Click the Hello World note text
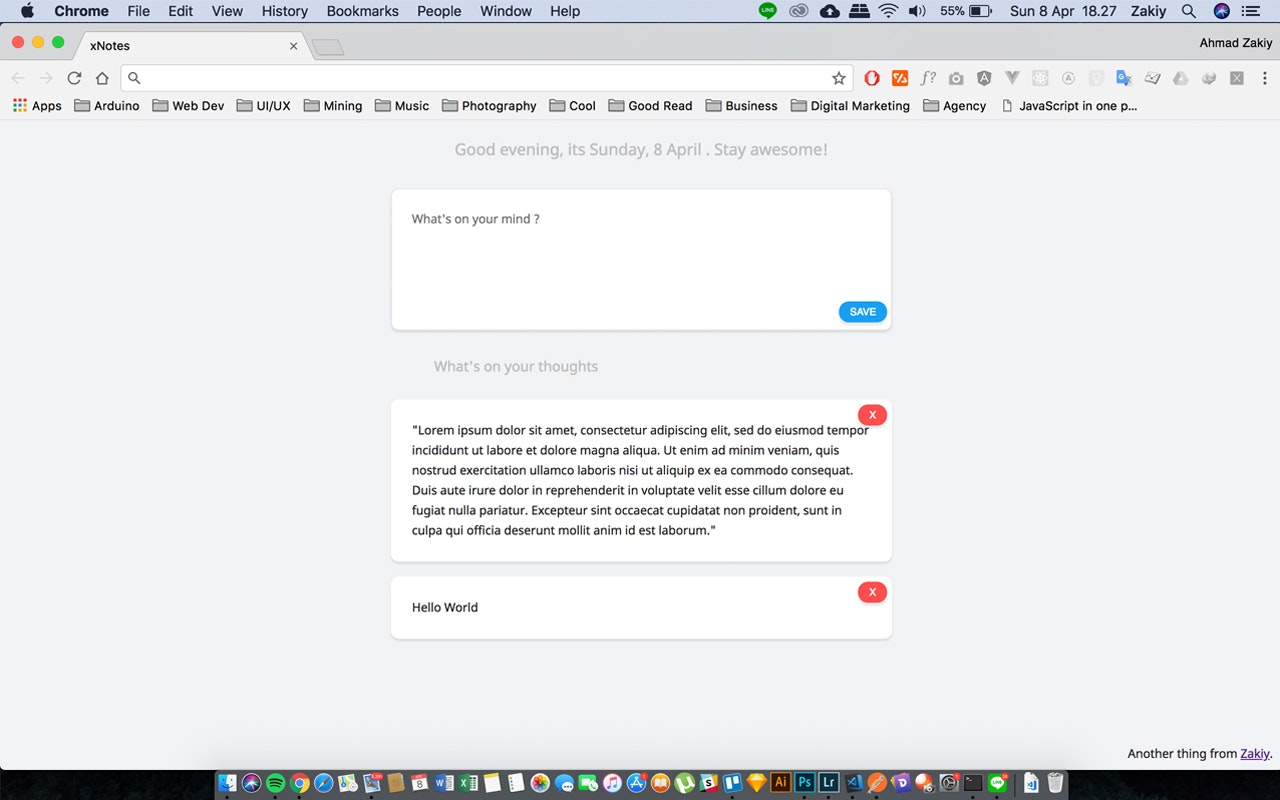Screen dimensions: 1280x800 pos(445,607)
